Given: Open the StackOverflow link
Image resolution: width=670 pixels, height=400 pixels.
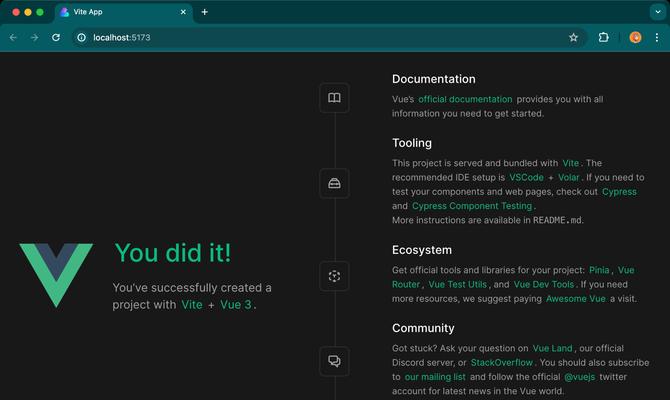Looking at the screenshot, I should [x=502, y=362].
